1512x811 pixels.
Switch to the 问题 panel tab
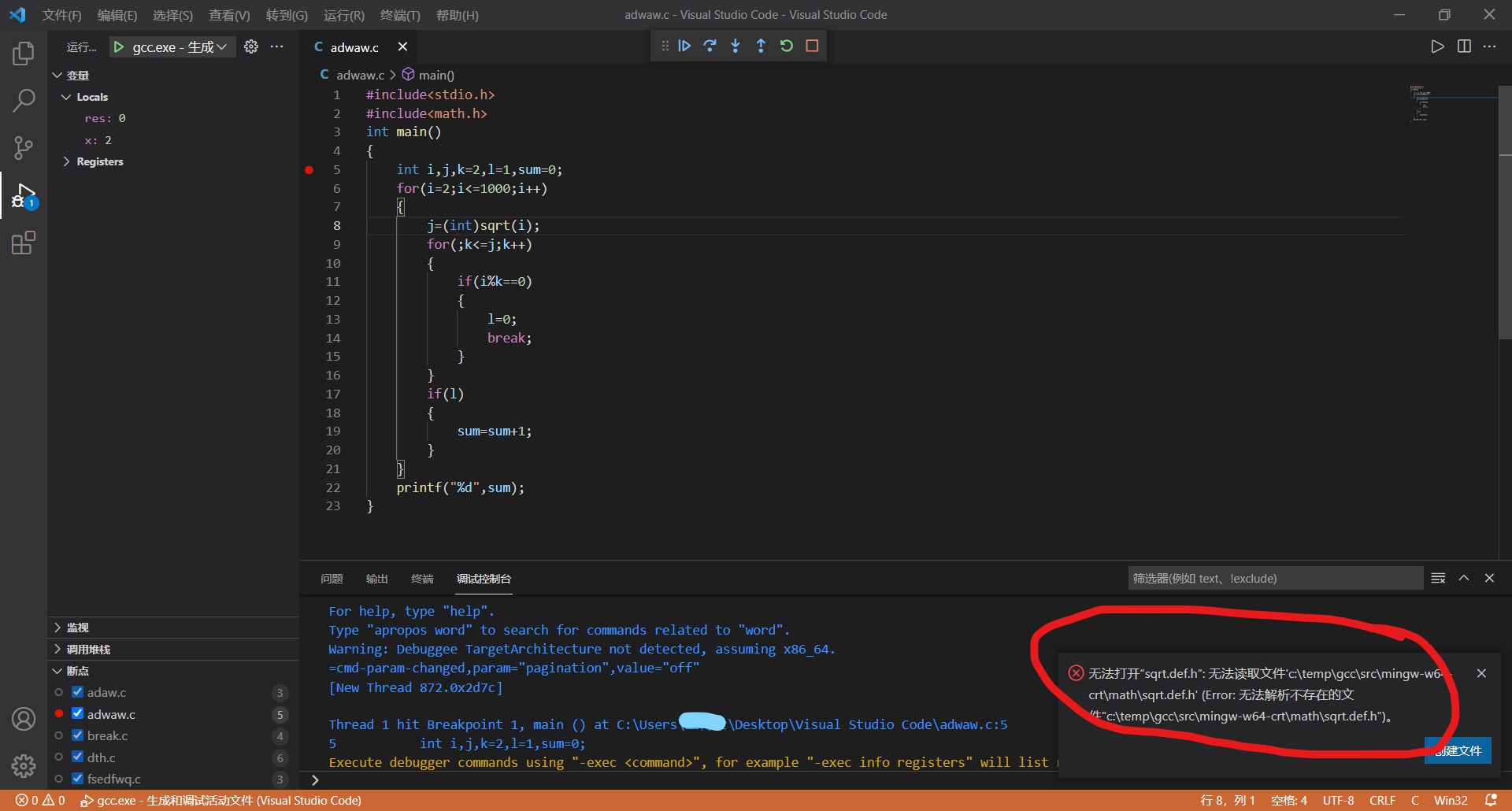pyautogui.click(x=332, y=579)
